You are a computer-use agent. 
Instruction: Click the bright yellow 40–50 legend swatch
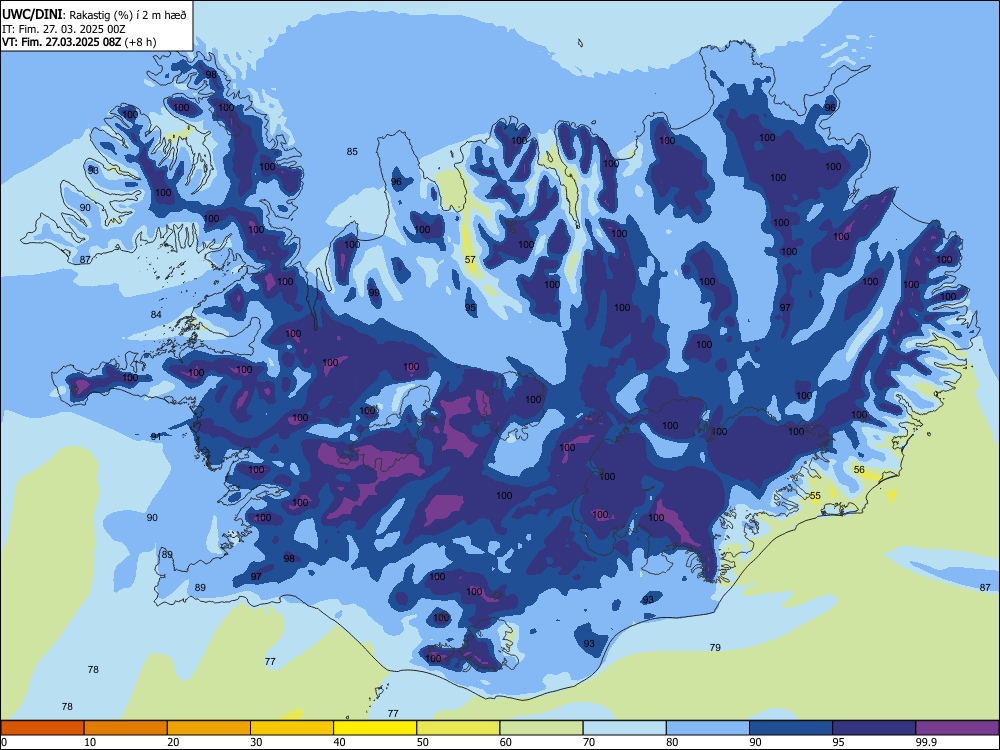pyautogui.click(x=375, y=728)
